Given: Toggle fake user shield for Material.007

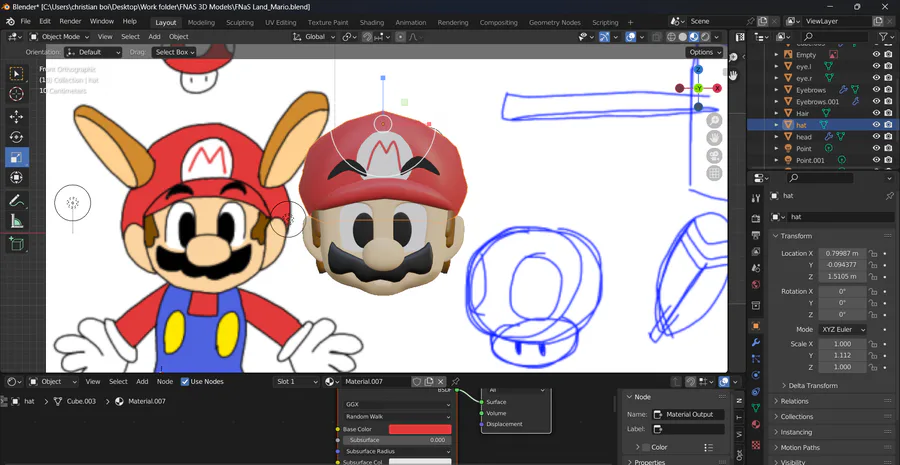Looking at the screenshot, I should 417,381.
